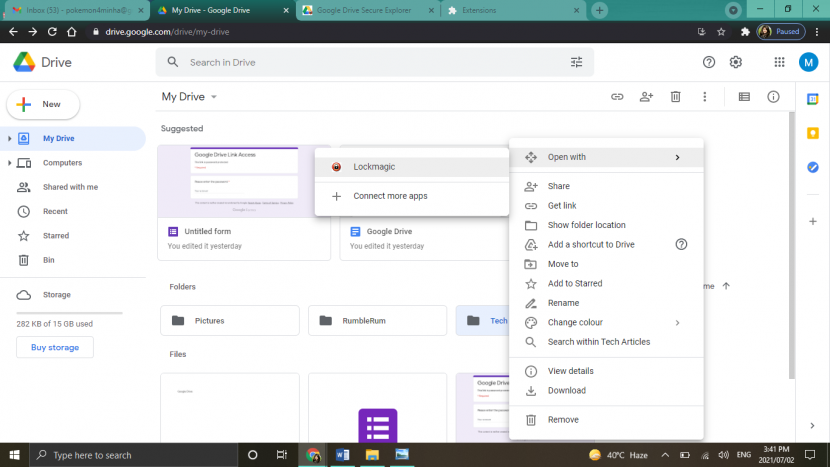
Task: Open Shared with me
Action: (73, 187)
